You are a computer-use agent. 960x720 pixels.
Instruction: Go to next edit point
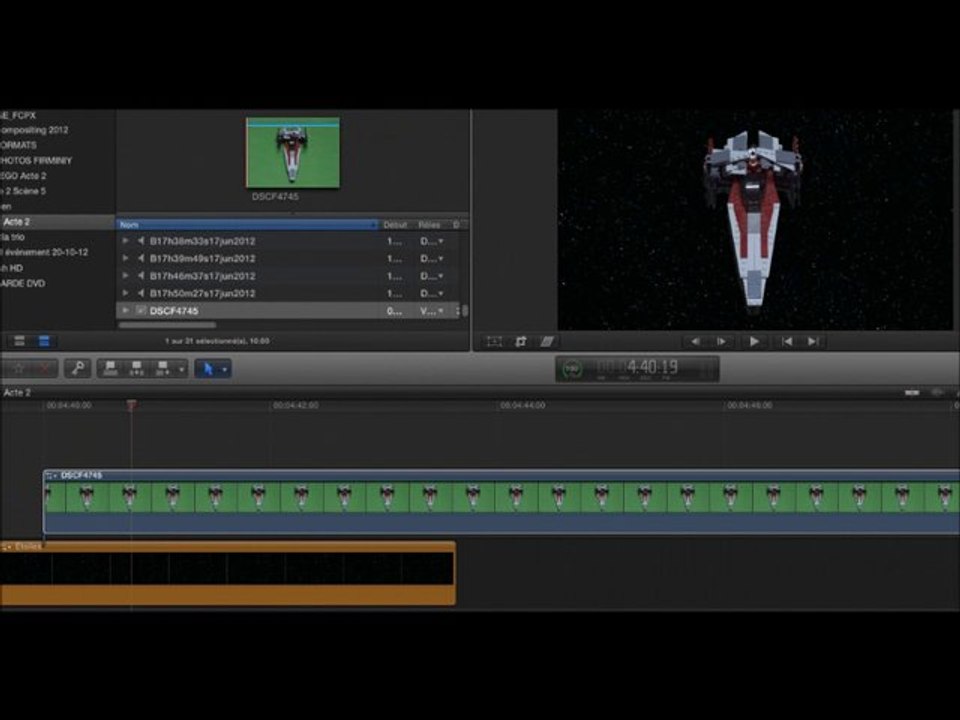813,342
